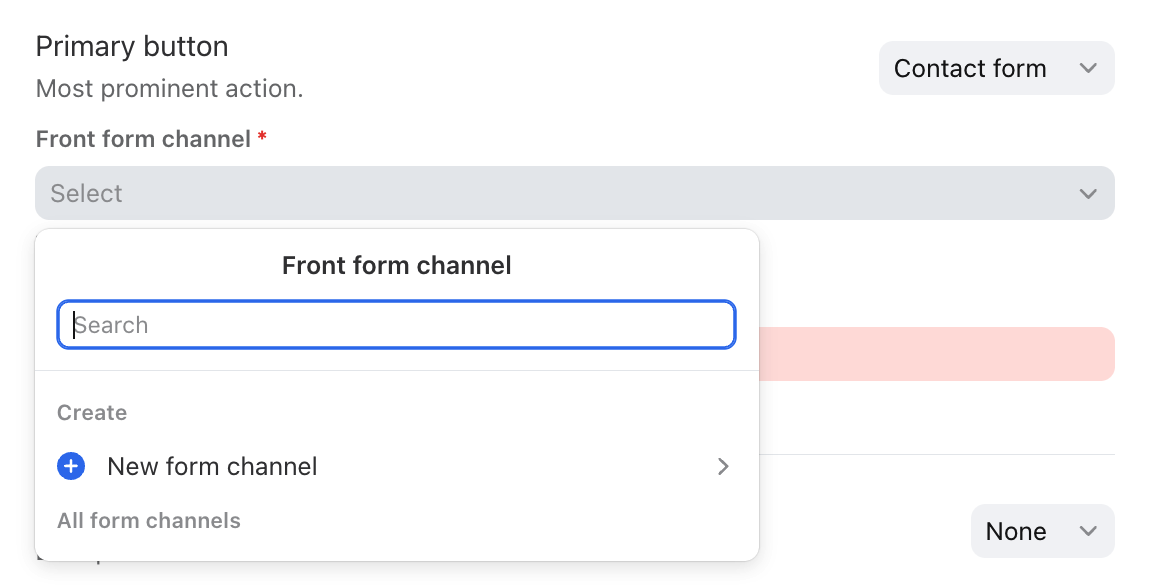The image size is (1150, 586).
Task: Choose New form channel from the Create section
Action: click(397, 466)
